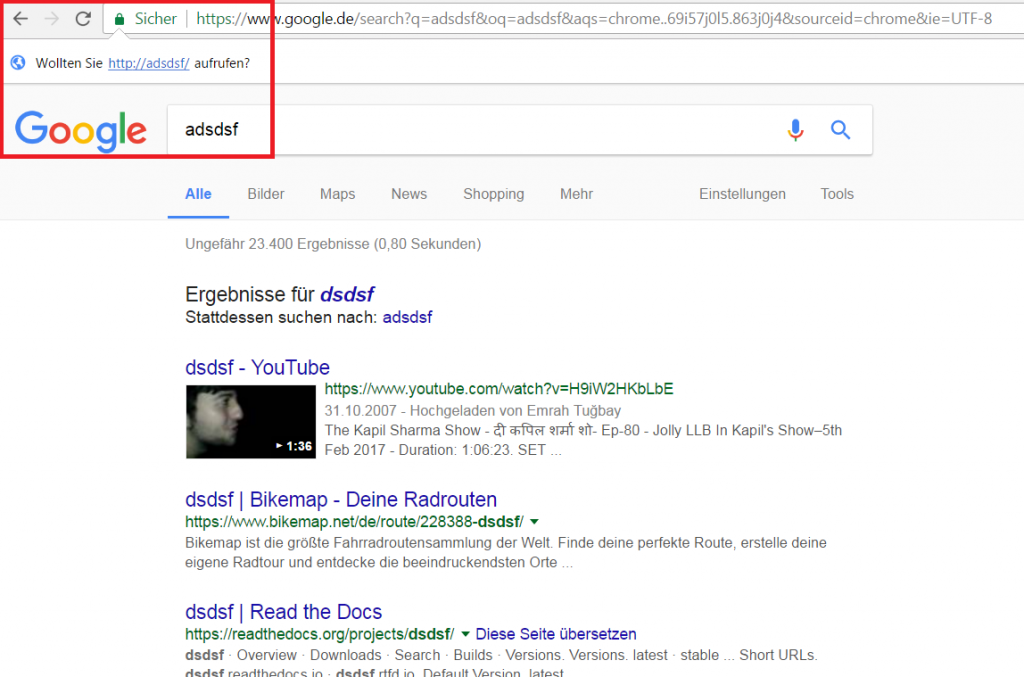Image resolution: width=1024 pixels, height=677 pixels.
Task: Focus the address bar URL
Action: (x=594, y=19)
